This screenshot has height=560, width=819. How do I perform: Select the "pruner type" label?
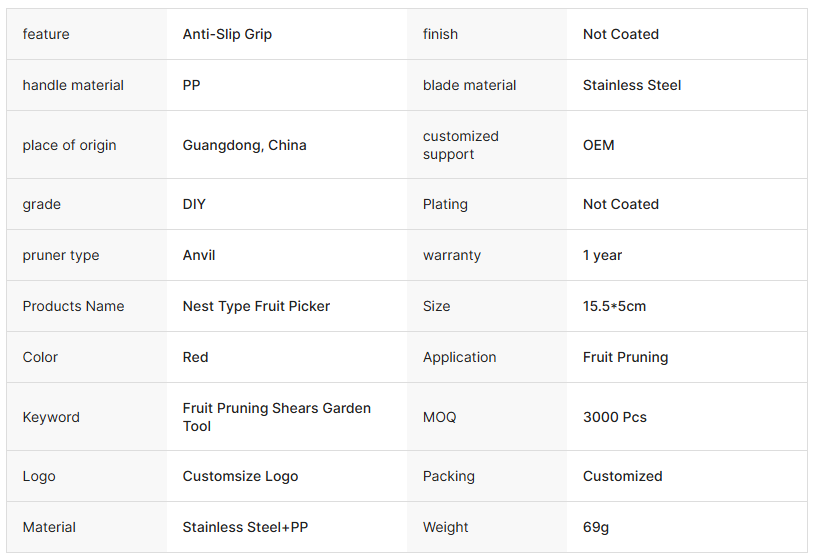(61, 255)
